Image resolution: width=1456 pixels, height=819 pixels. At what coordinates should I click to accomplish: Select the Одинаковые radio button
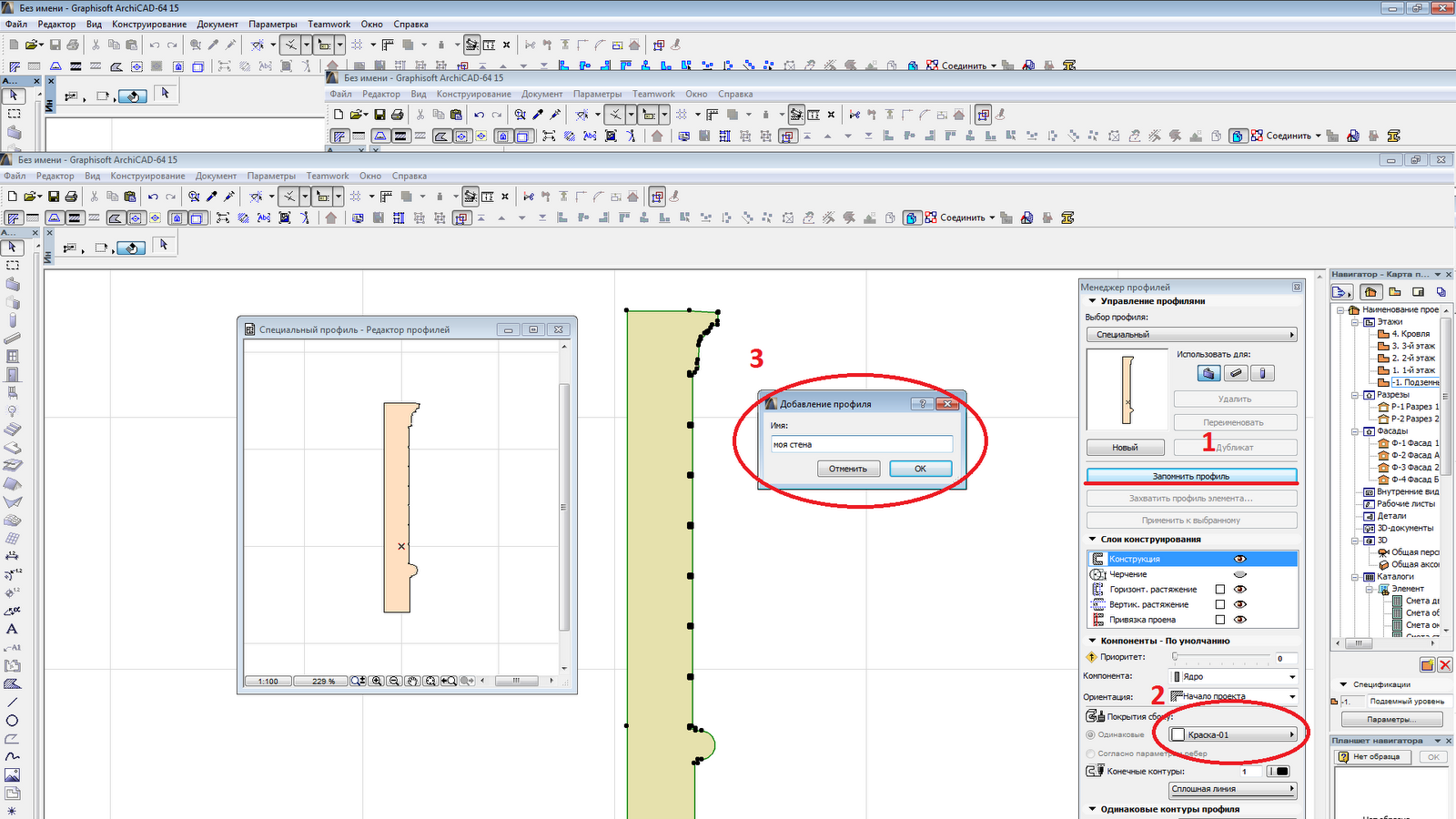click(x=1090, y=734)
